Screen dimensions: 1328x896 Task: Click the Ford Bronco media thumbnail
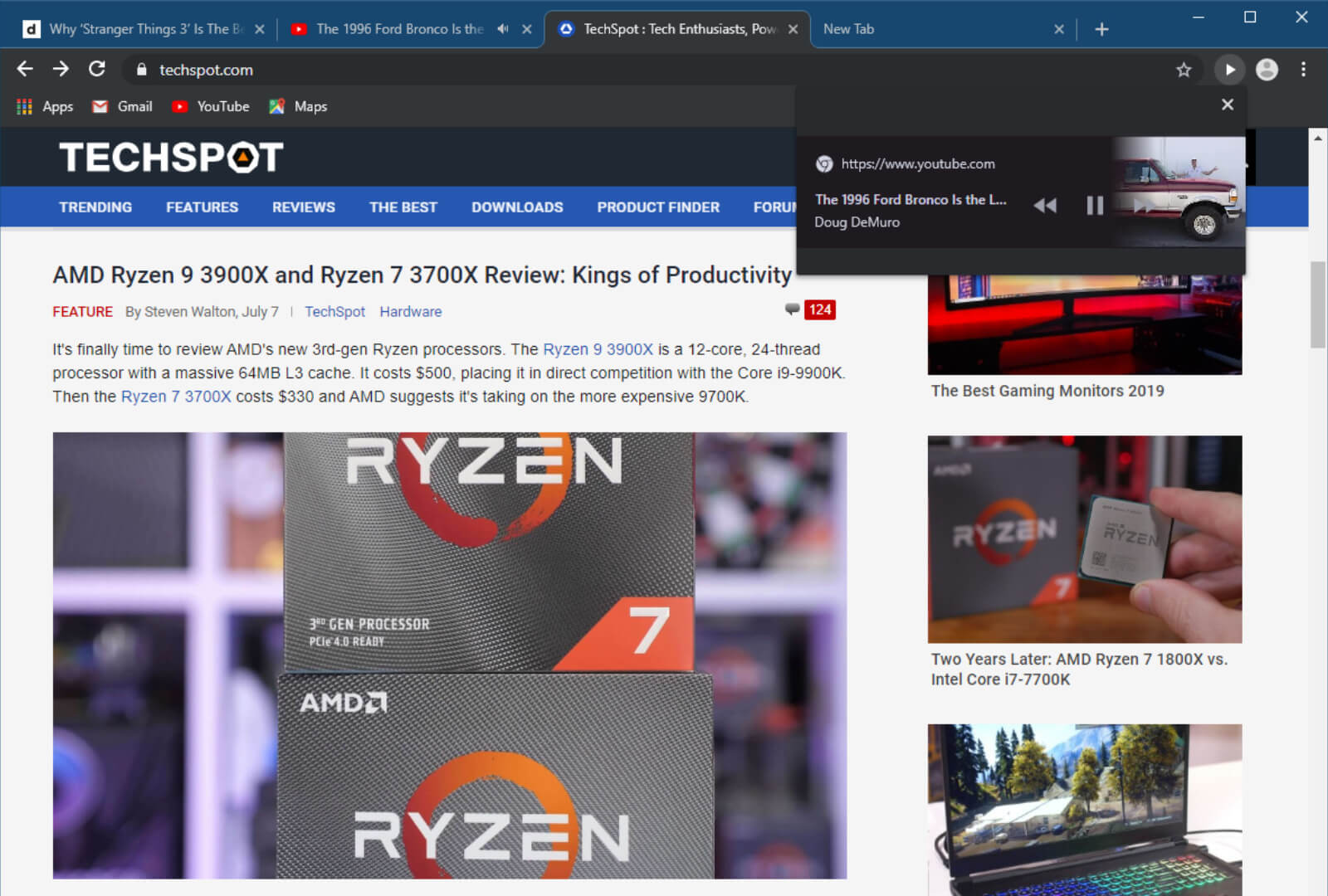[1179, 192]
